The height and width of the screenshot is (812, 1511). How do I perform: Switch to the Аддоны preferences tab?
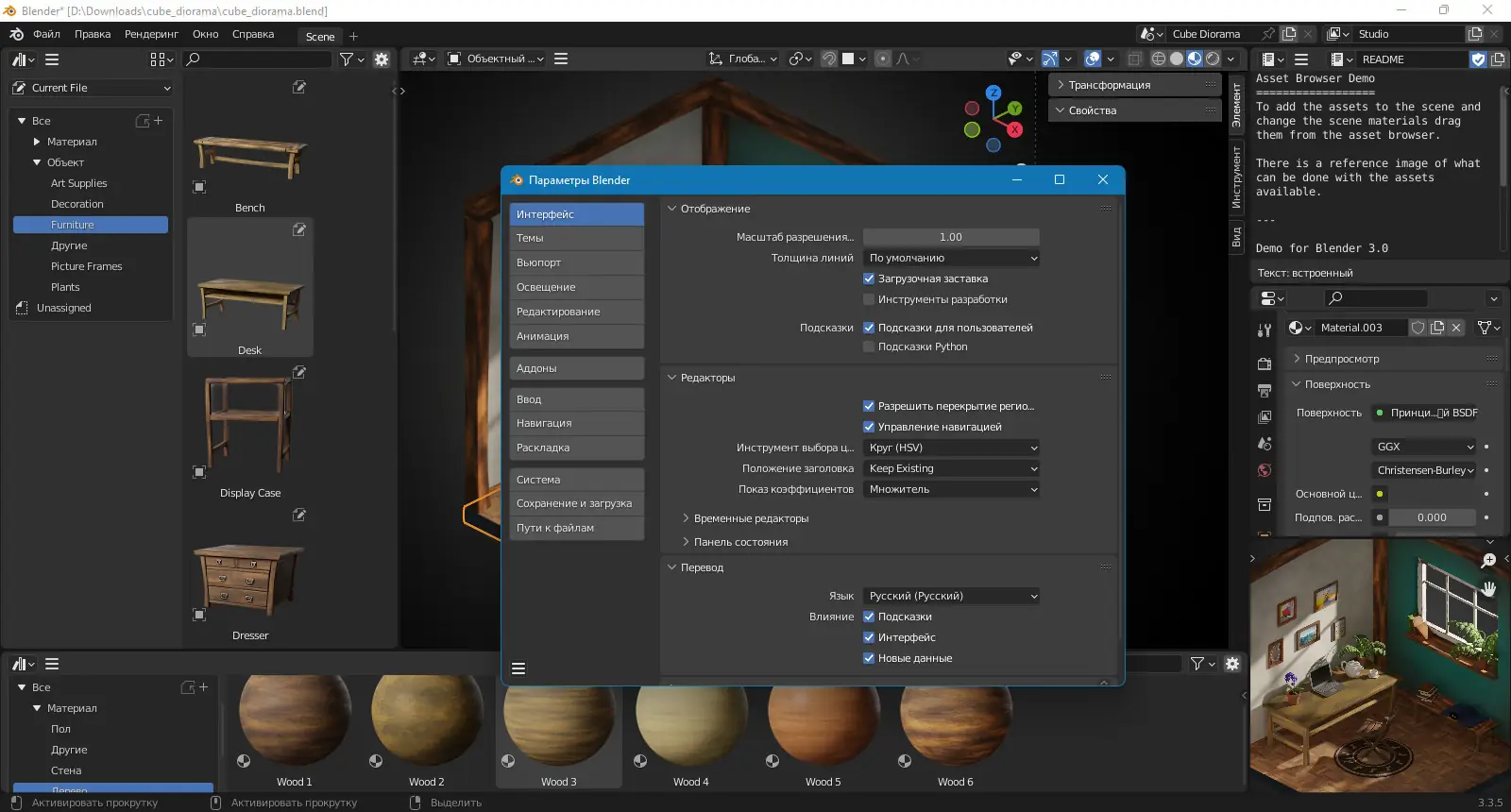point(576,368)
